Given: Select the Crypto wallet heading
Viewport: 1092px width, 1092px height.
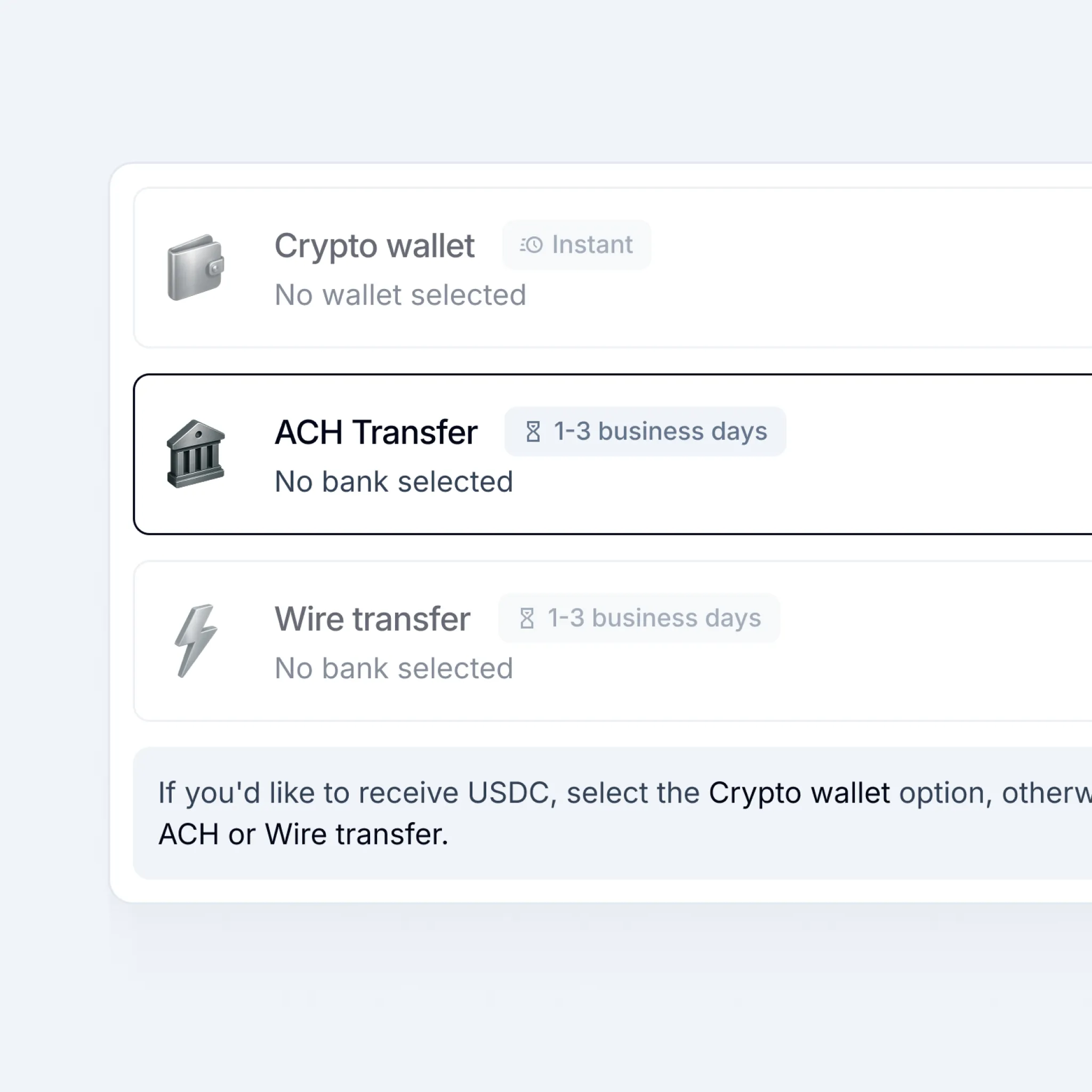Looking at the screenshot, I should point(374,246).
